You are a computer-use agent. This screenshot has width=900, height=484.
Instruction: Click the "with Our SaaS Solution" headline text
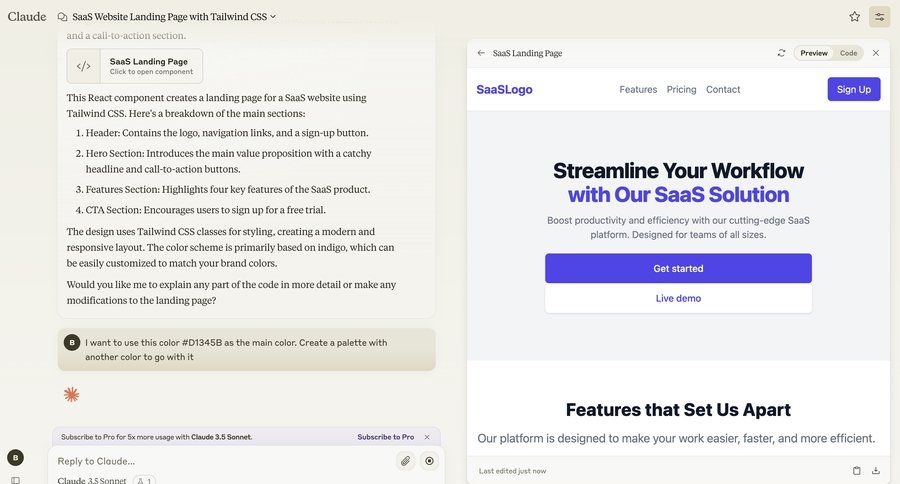pyautogui.click(x=678, y=195)
